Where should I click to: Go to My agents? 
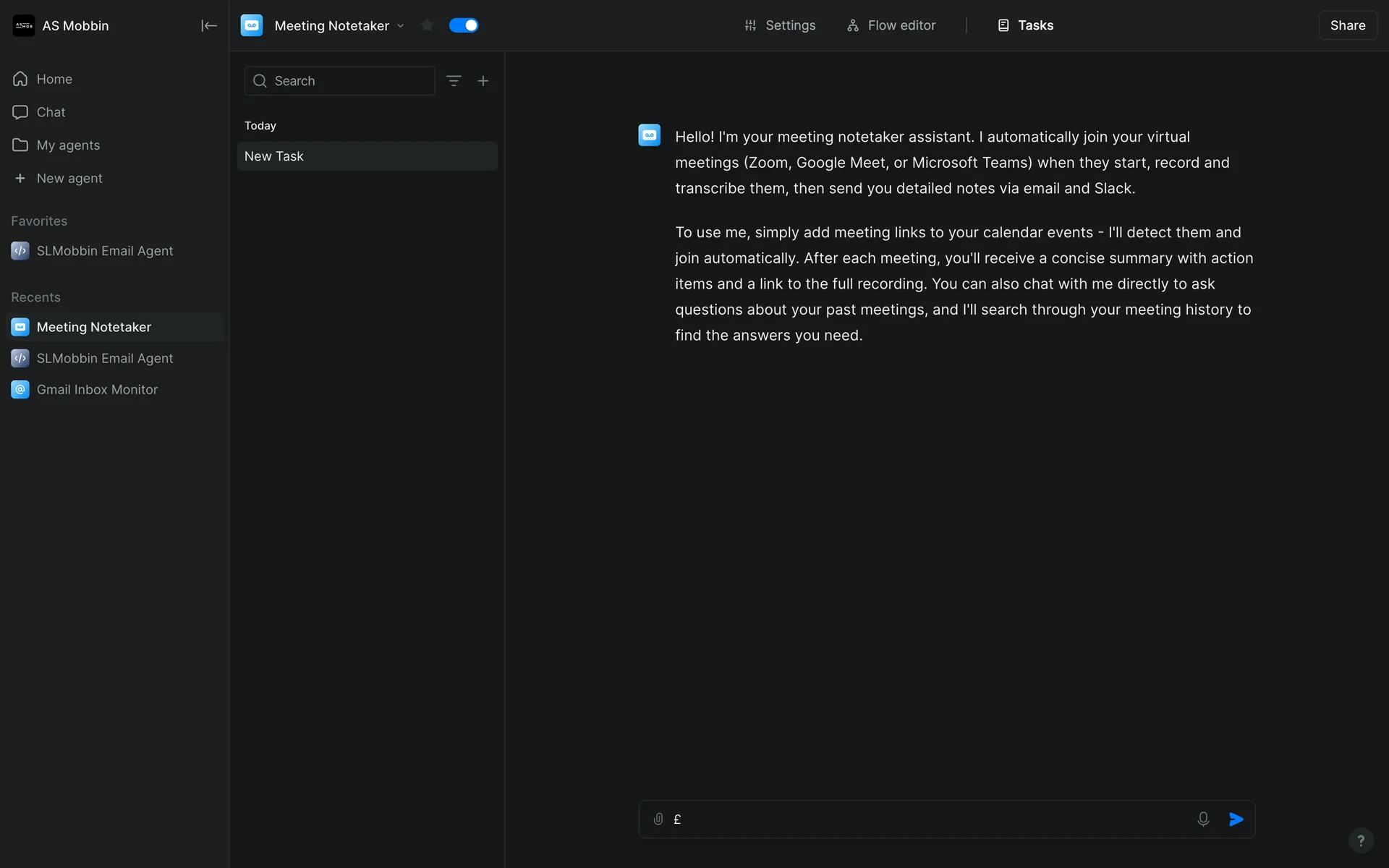click(x=68, y=145)
